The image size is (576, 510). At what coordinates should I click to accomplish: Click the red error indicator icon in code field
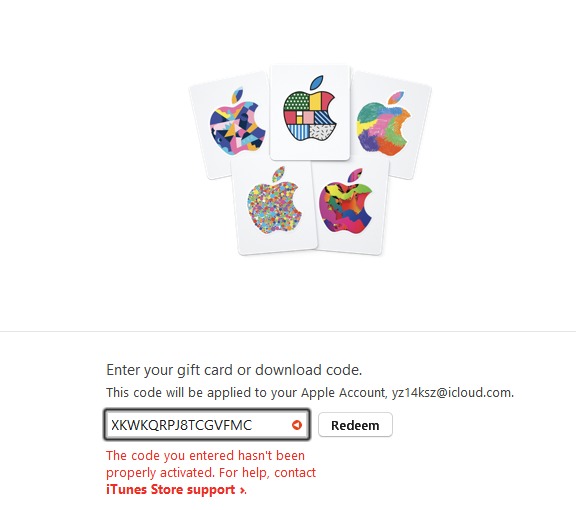point(297,425)
